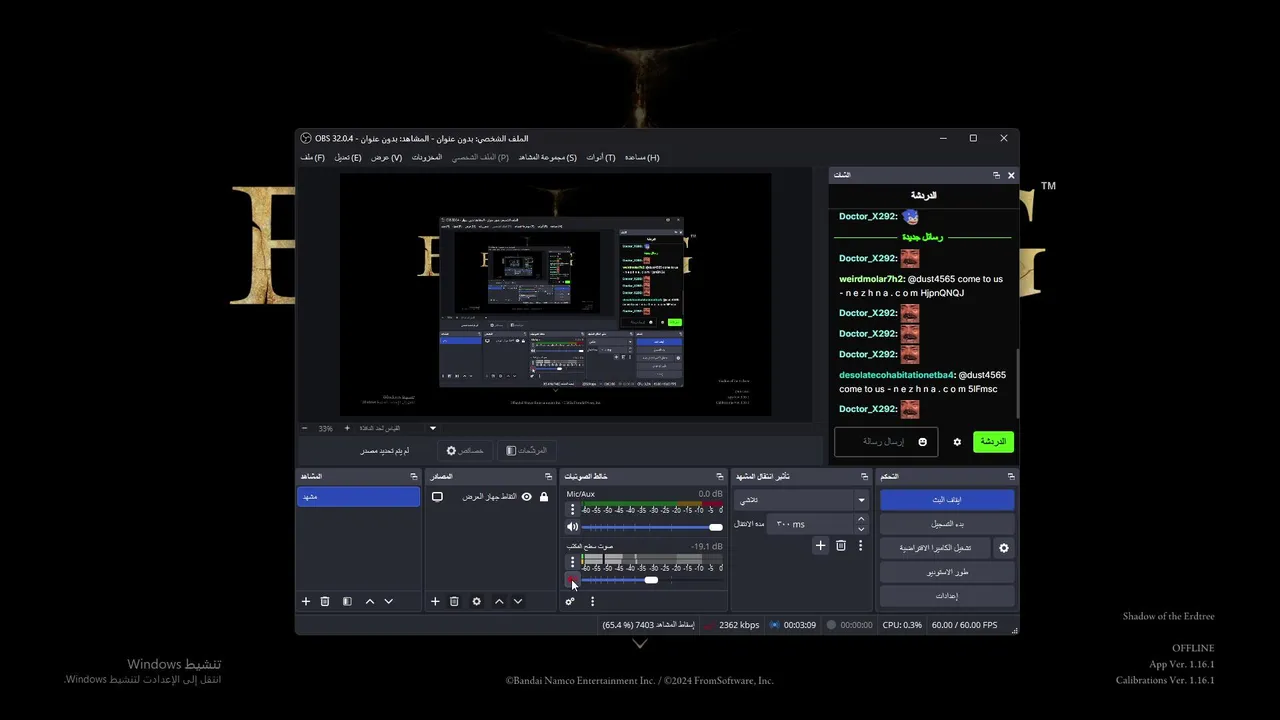Click the display capture source type icon
1280x720 pixels.
click(437, 497)
